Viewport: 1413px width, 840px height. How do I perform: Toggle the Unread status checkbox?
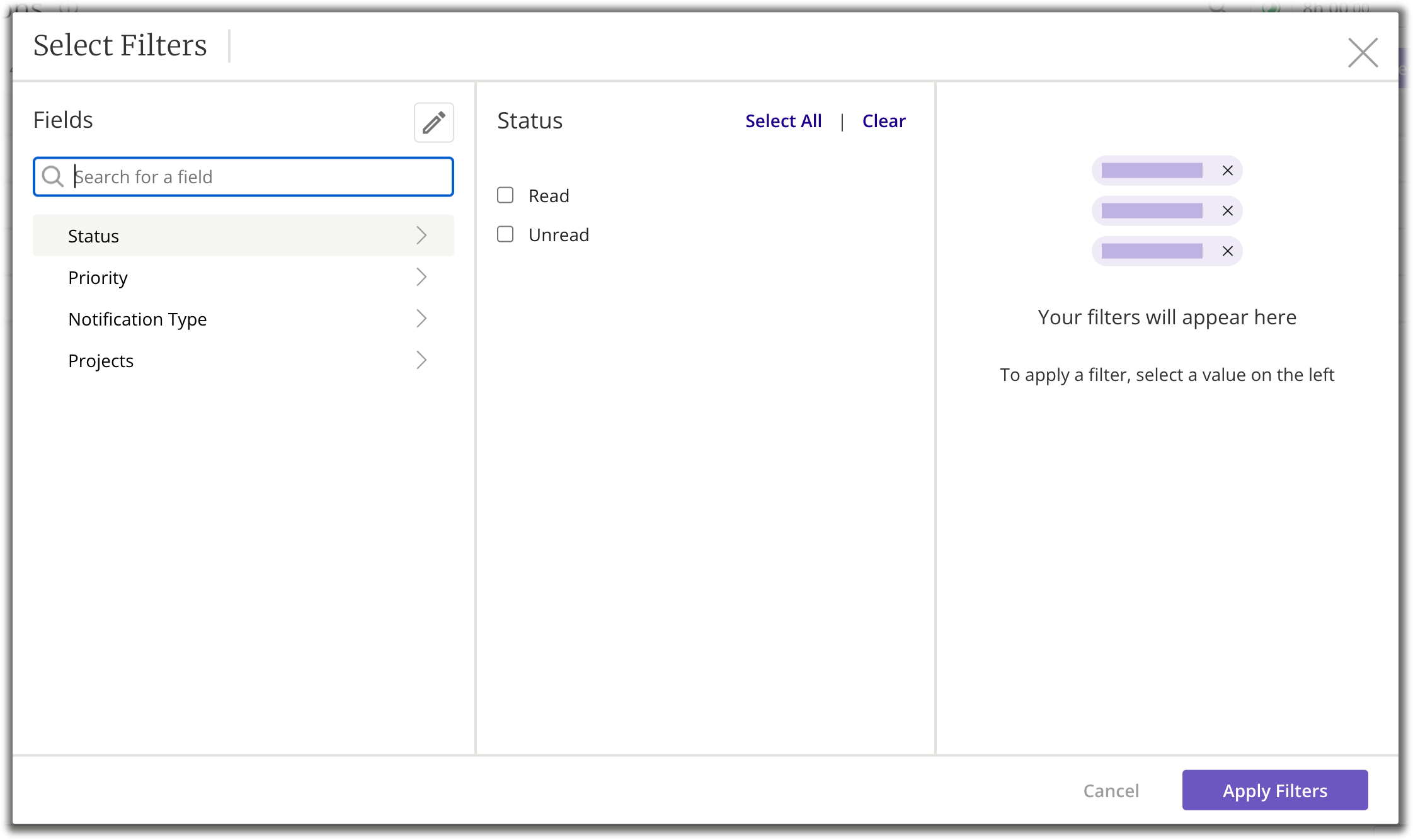506,234
